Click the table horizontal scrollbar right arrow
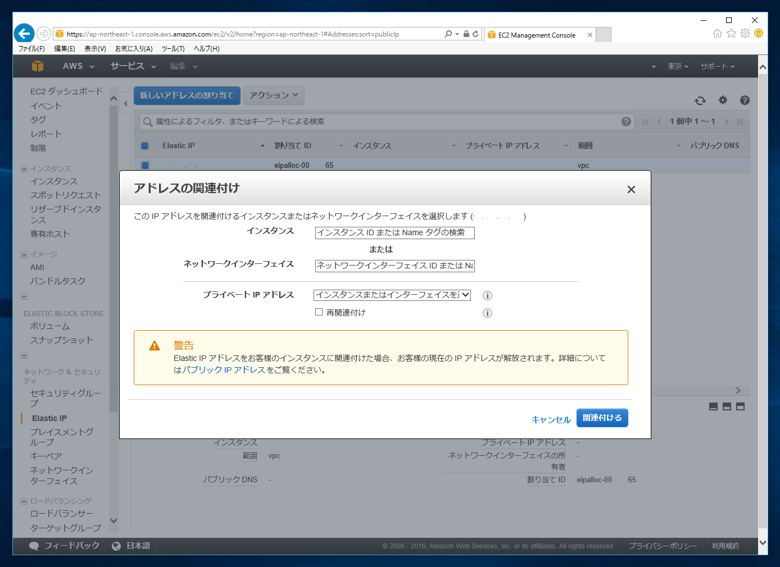This screenshot has width=780, height=567. tap(738, 390)
